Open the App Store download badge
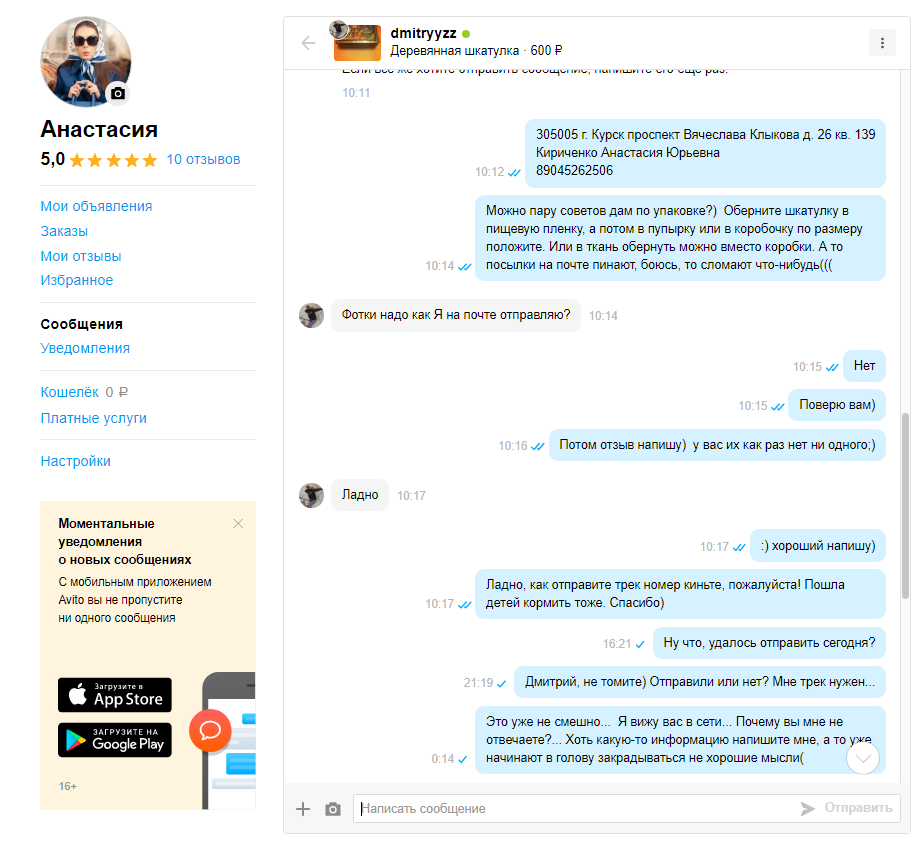Viewport: 915px width, 847px height. tap(115, 695)
